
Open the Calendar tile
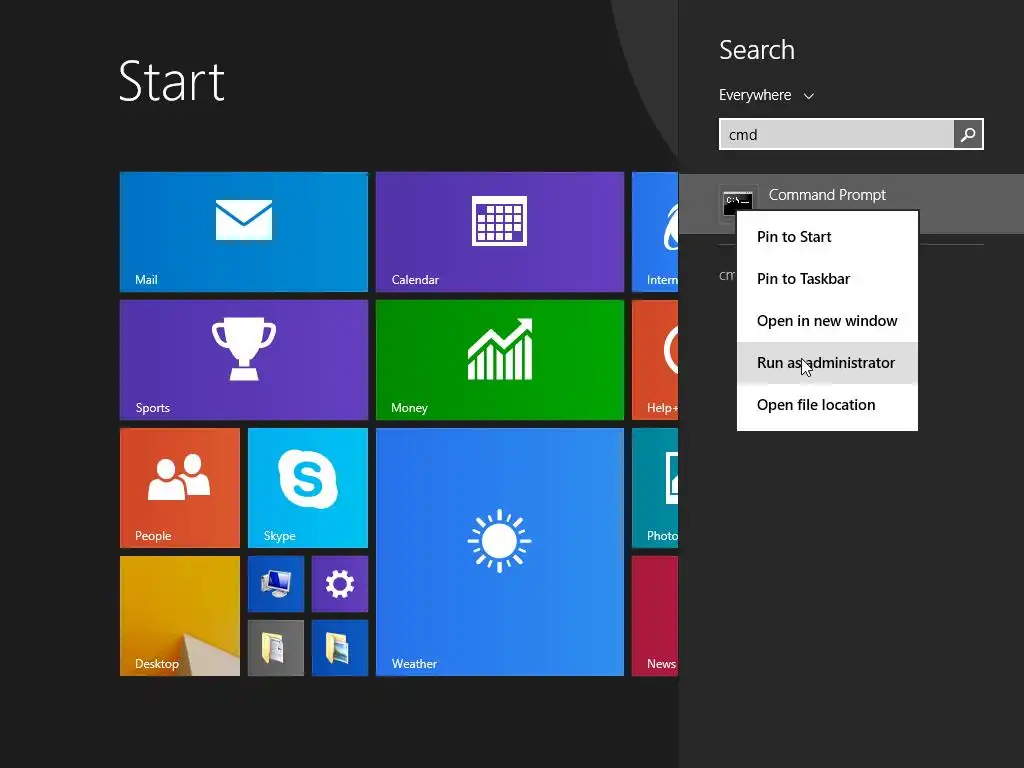(500, 232)
